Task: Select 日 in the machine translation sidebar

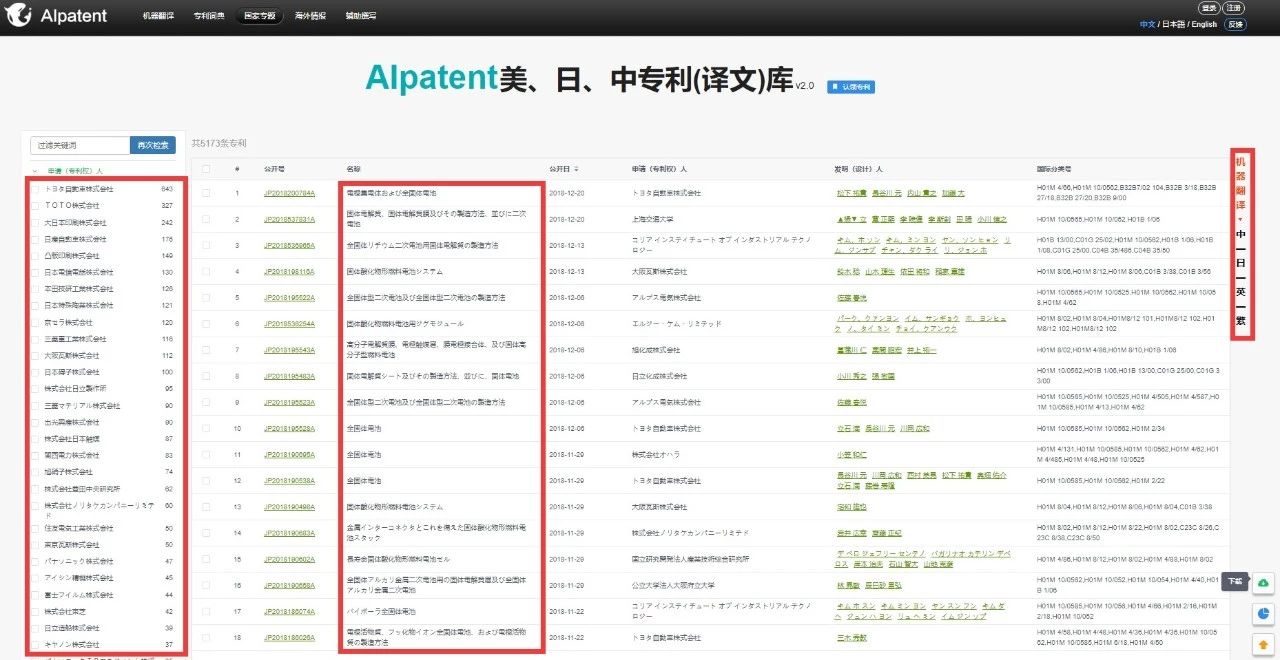Action: (1241, 263)
